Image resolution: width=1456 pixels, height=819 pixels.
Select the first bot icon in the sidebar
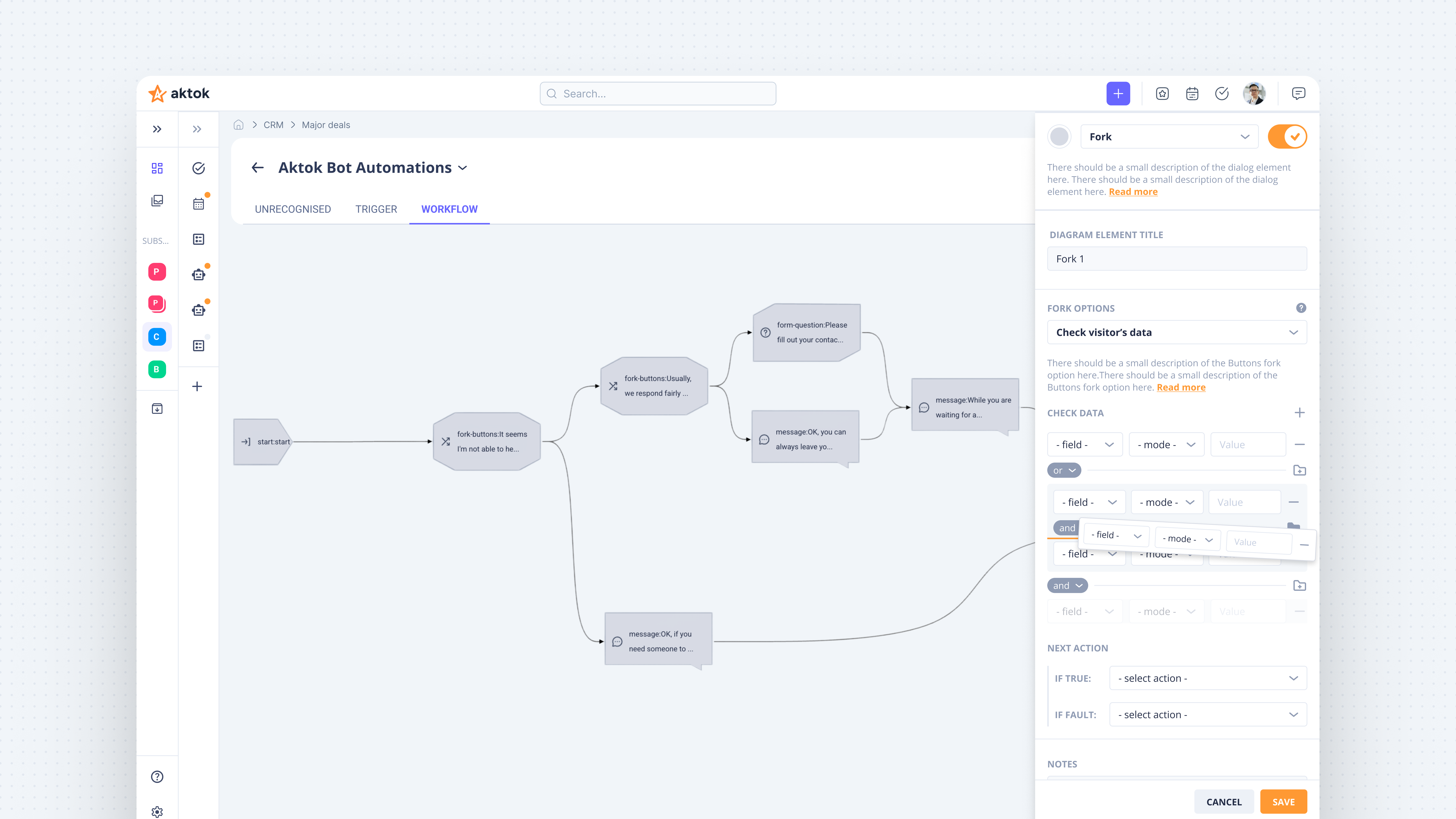(198, 274)
